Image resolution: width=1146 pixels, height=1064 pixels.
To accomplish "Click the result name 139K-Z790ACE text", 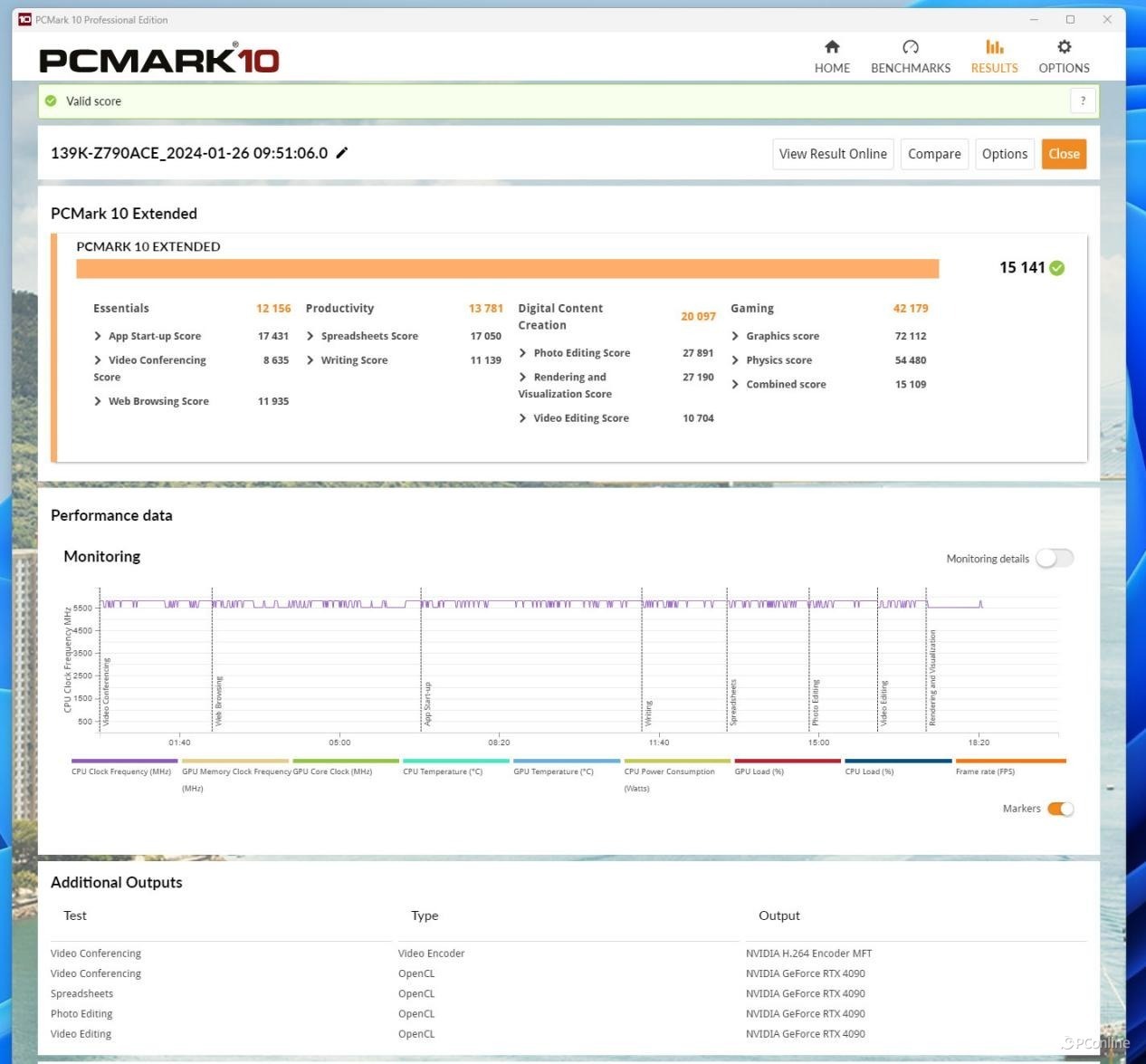I will tap(189, 153).
